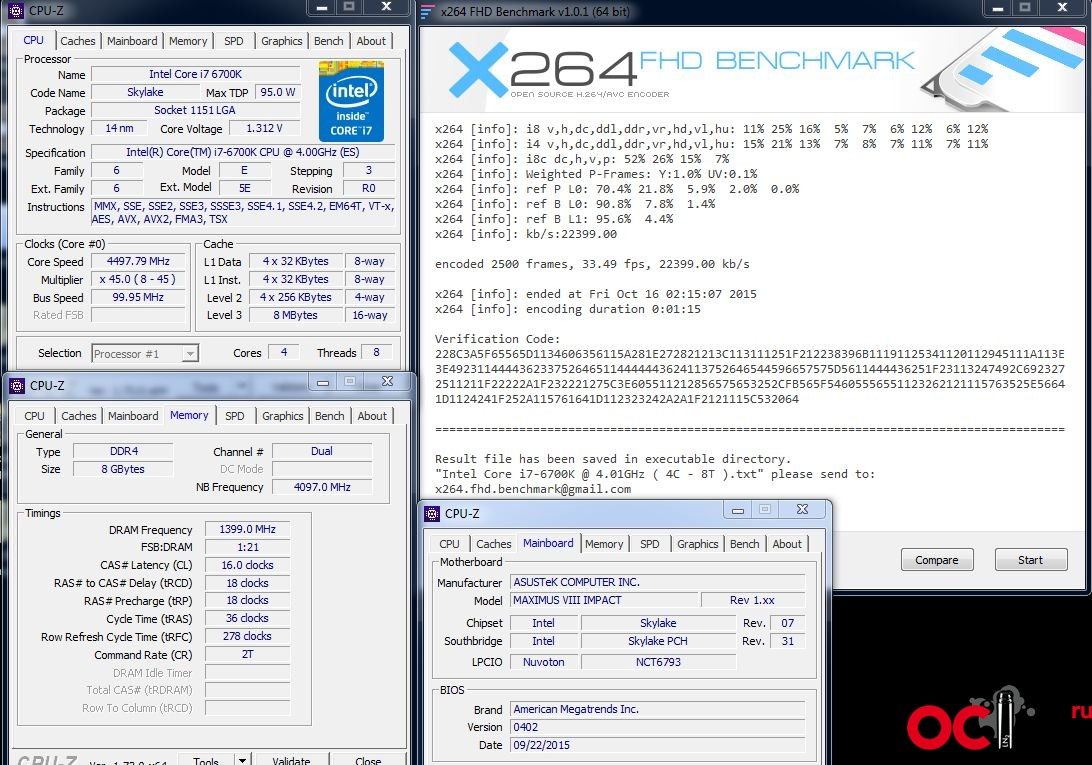Click the MAXIMUS VIII IMPACT model field
This screenshot has height=765, width=1092.
(604, 600)
